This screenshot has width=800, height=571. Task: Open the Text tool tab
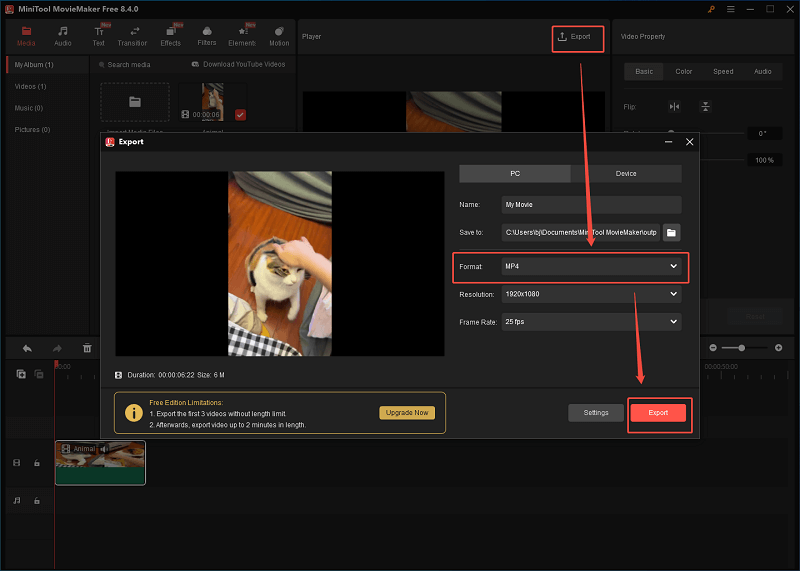(x=98, y=36)
